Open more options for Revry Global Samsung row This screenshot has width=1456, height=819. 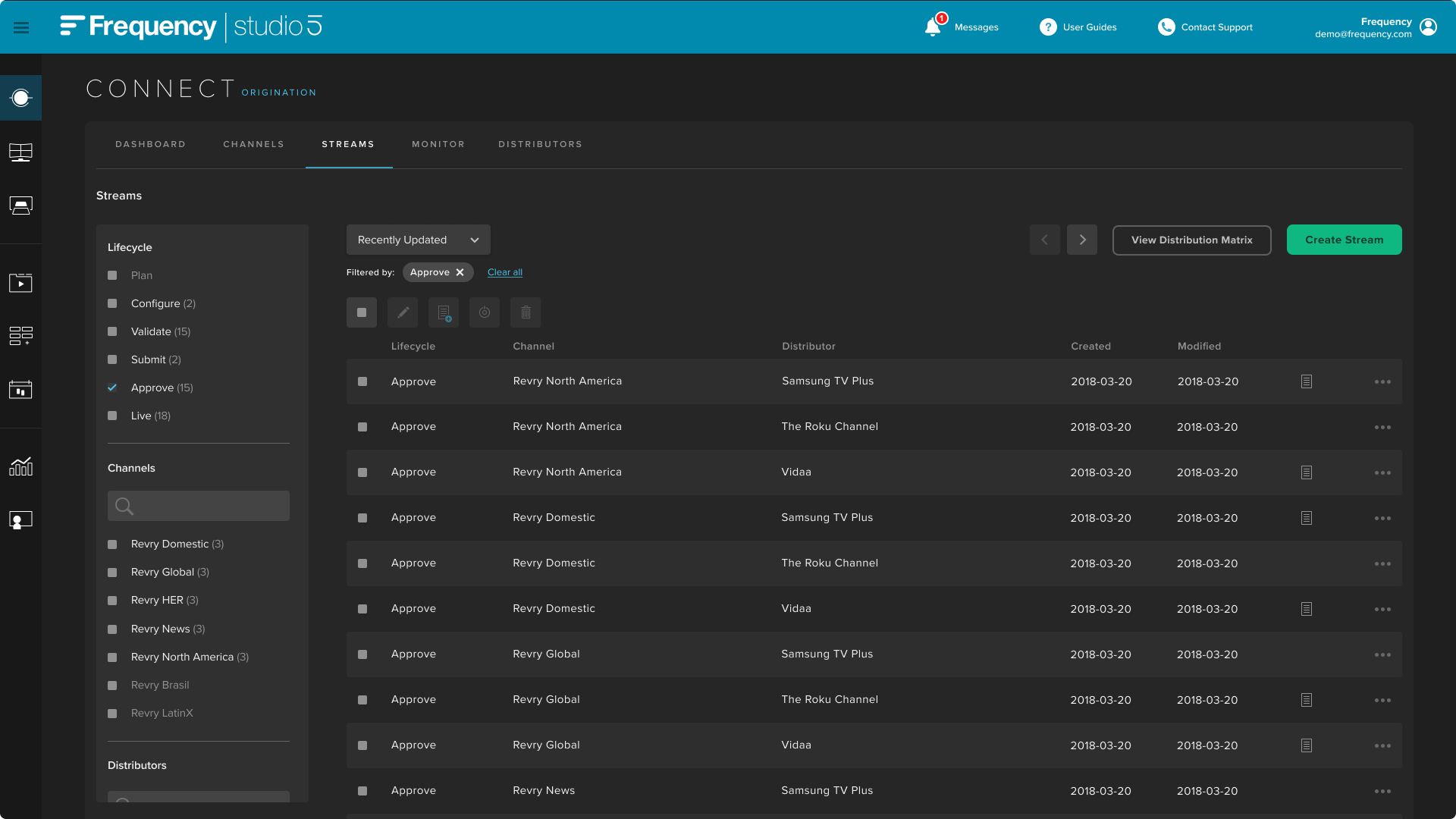pos(1382,654)
